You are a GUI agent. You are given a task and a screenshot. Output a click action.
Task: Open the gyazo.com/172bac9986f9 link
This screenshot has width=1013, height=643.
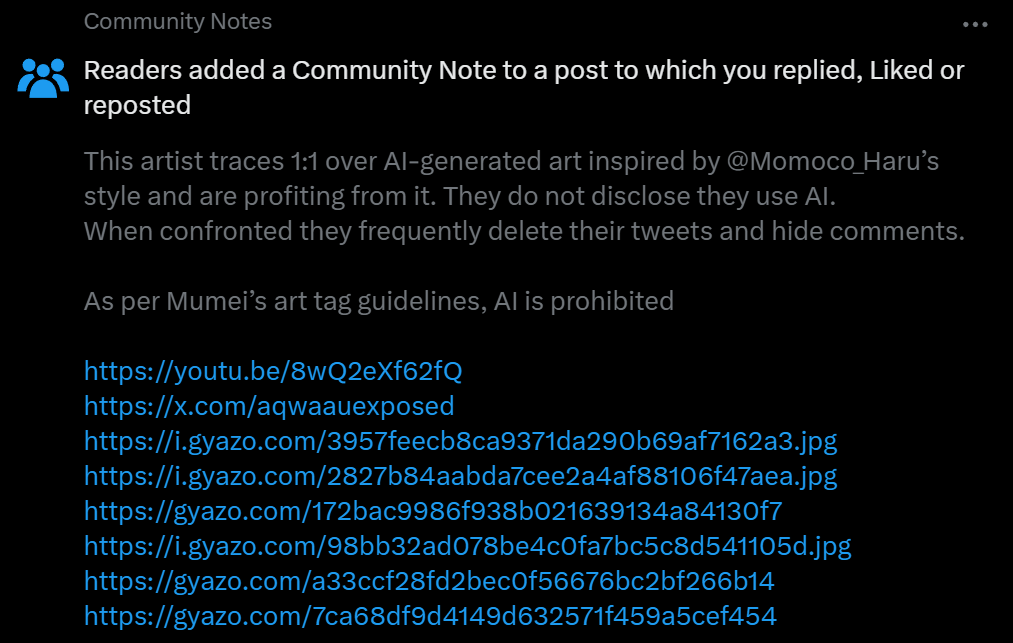click(x=432, y=511)
